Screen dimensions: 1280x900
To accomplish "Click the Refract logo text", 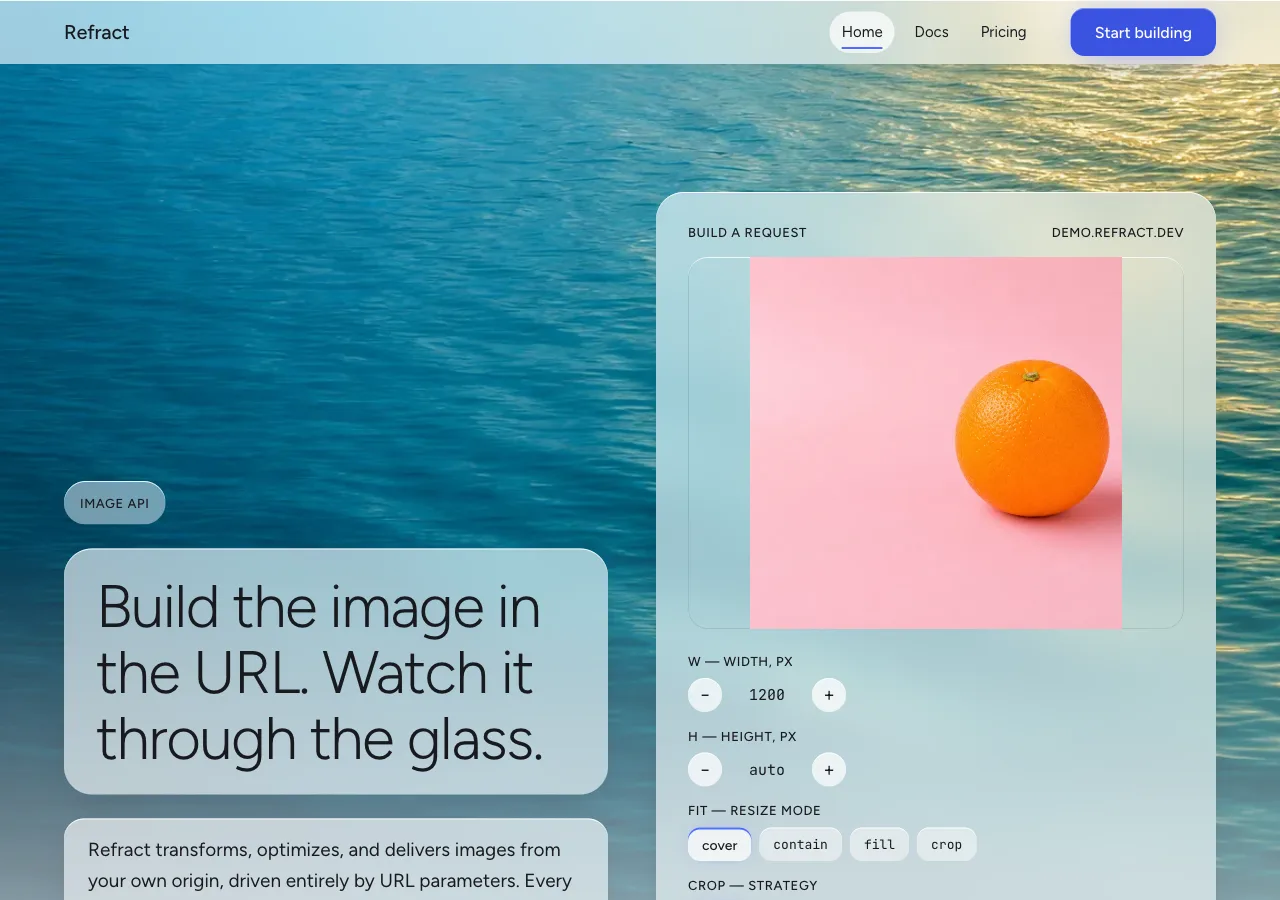I will 97,32.
